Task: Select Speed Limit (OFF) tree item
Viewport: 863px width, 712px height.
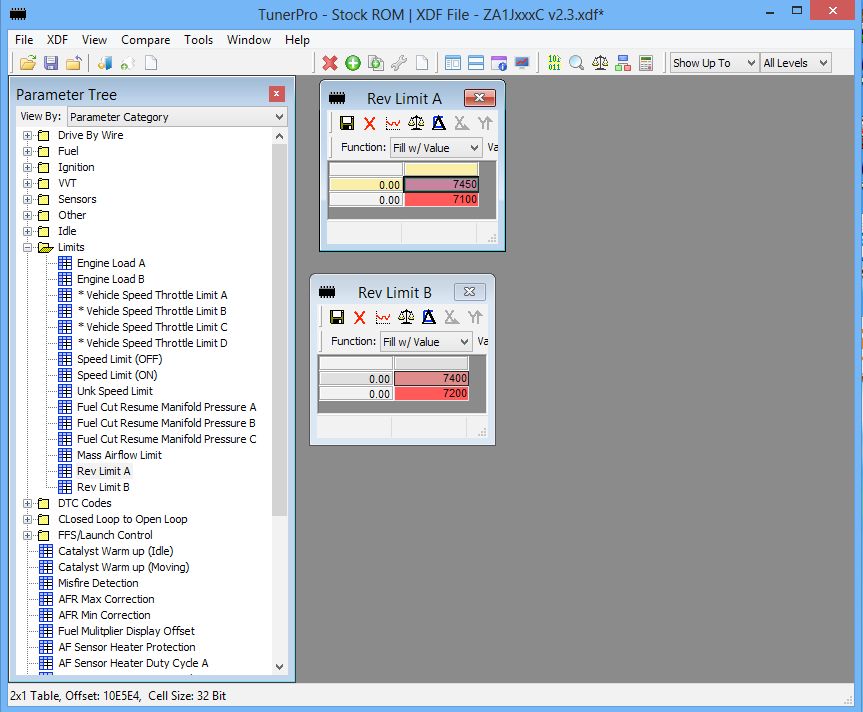Action: 119,359
